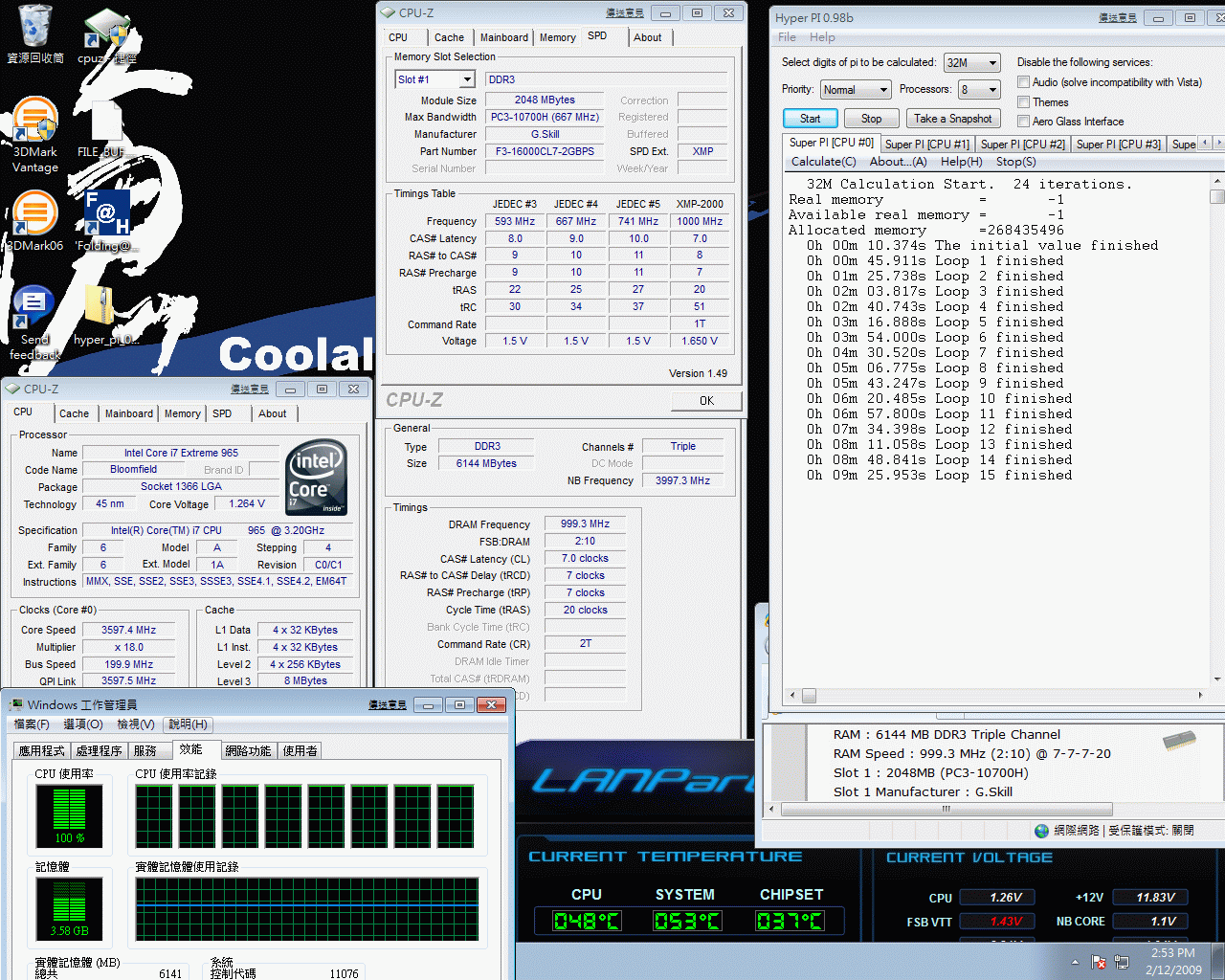Click the Super PI output vertical scrollbar thumb

1217,196
